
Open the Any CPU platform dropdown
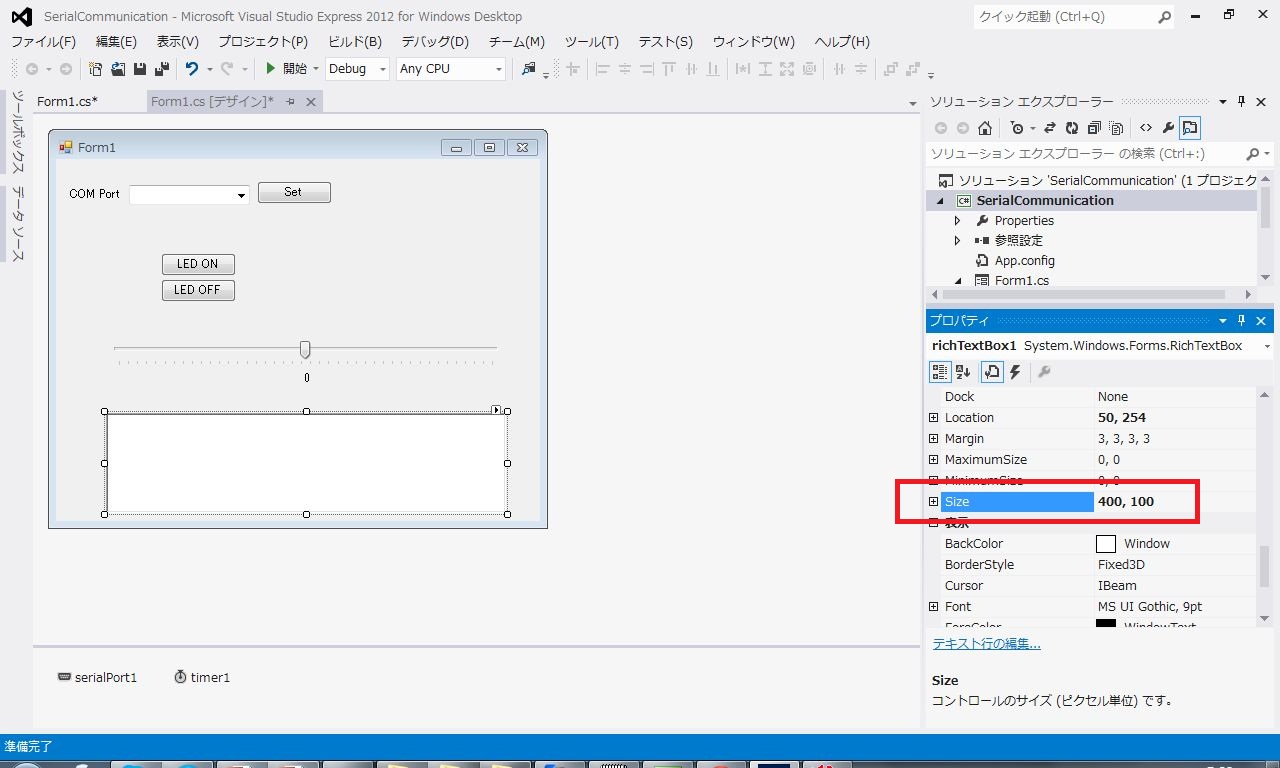pyautogui.click(x=450, y=69)
